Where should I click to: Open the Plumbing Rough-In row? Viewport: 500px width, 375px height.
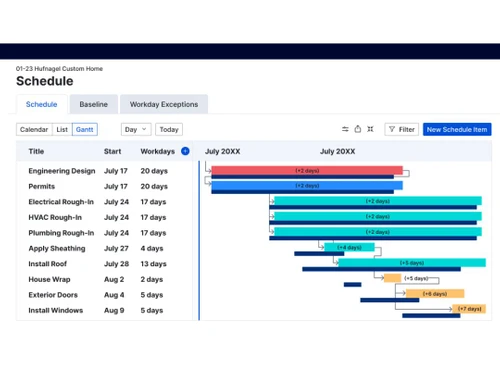pyautogui.click(x=104, y=233)
